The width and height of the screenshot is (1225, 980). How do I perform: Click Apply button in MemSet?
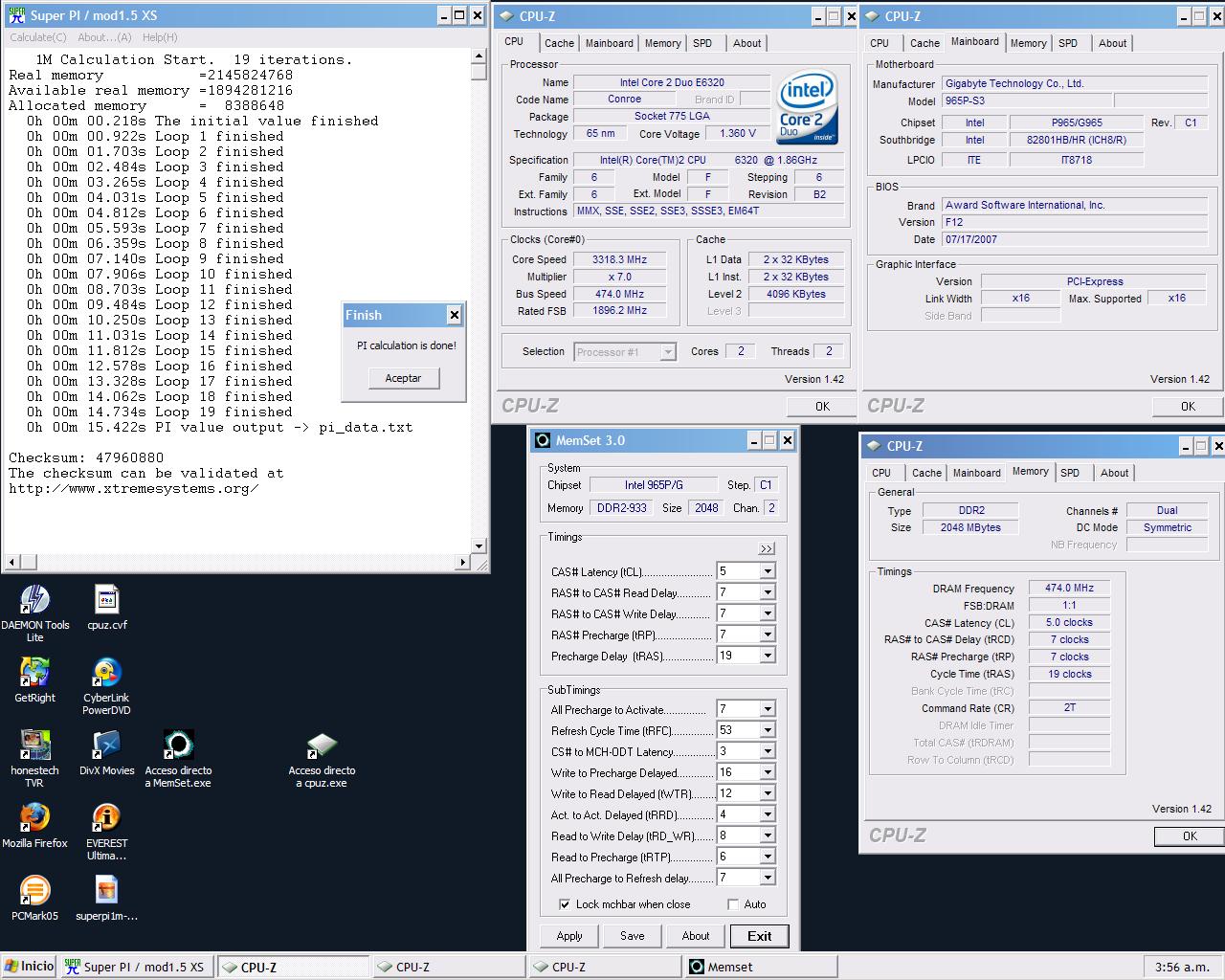(569, 936)
